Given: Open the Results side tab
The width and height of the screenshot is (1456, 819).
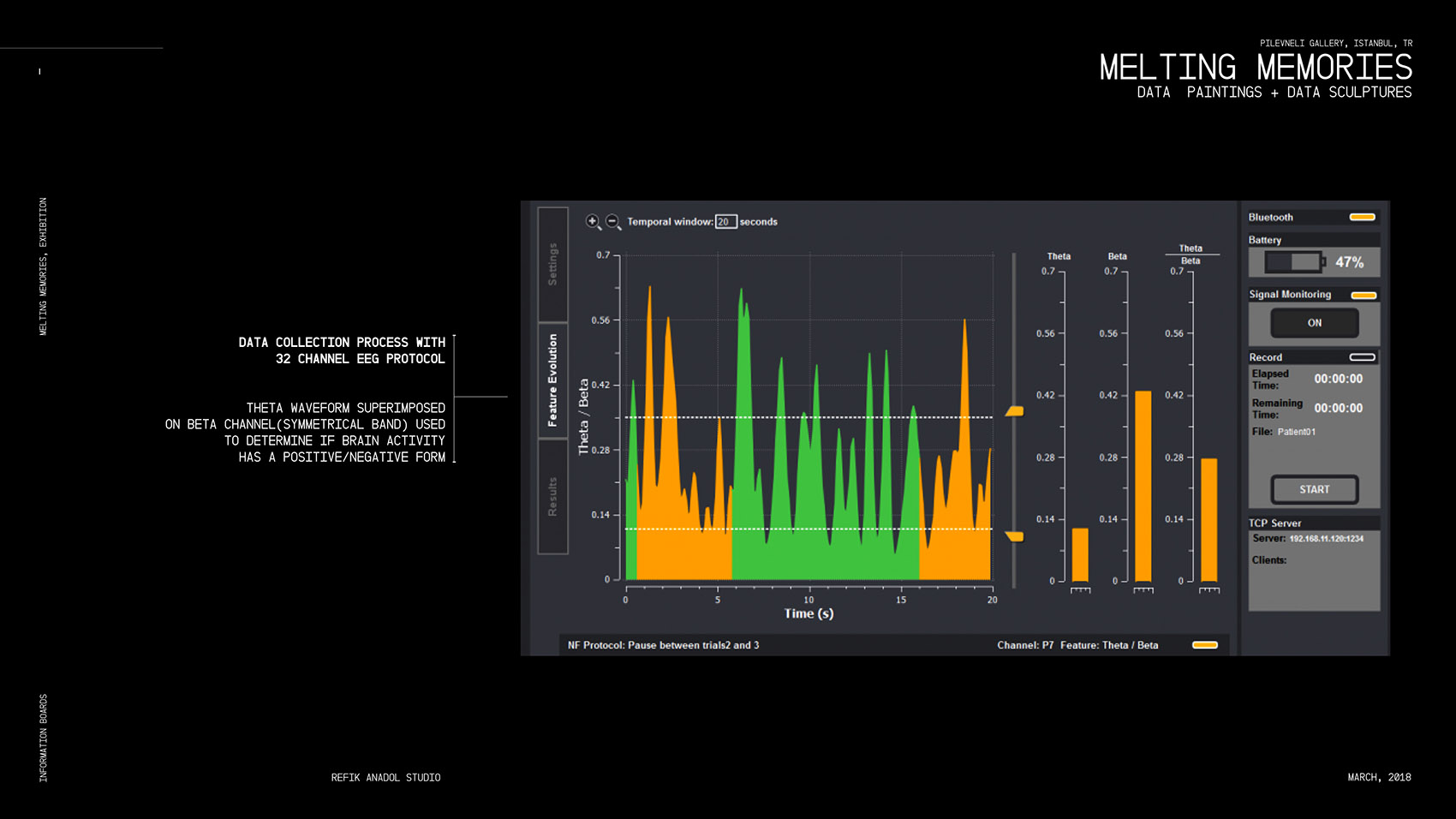Looking at the screenshot, I should pyautogui.click(x=552, y=497).
